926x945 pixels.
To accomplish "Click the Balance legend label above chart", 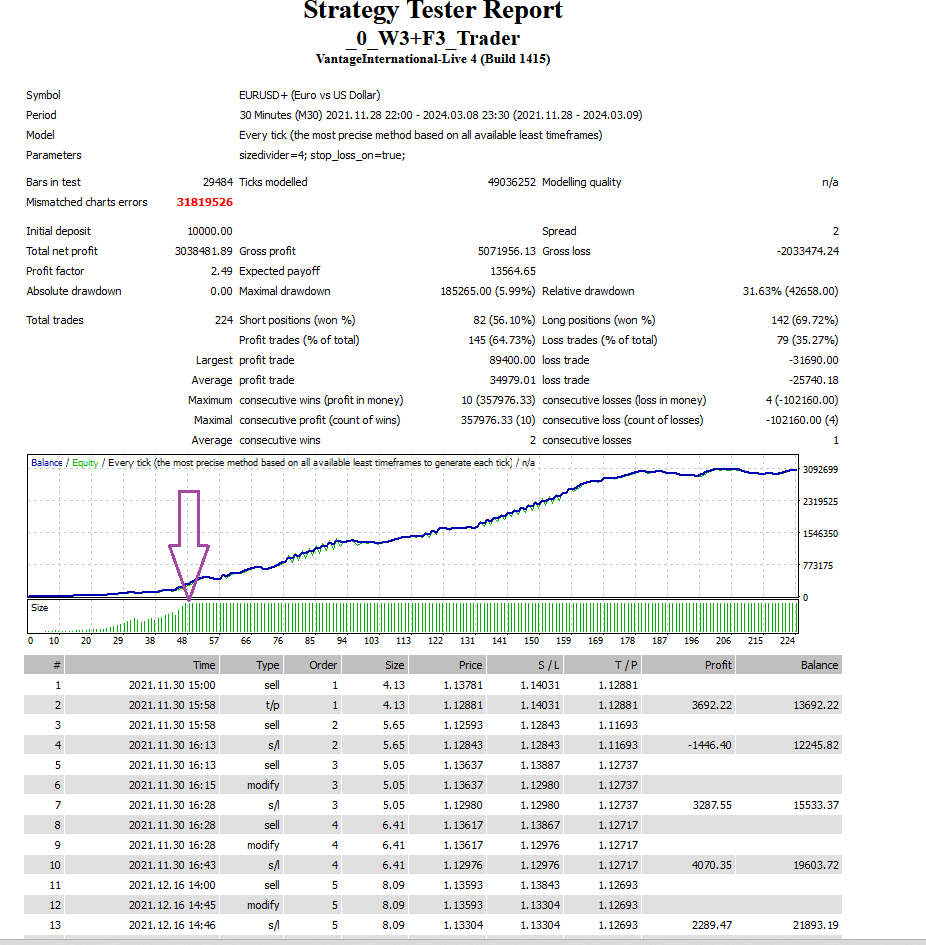I will 46,463.
